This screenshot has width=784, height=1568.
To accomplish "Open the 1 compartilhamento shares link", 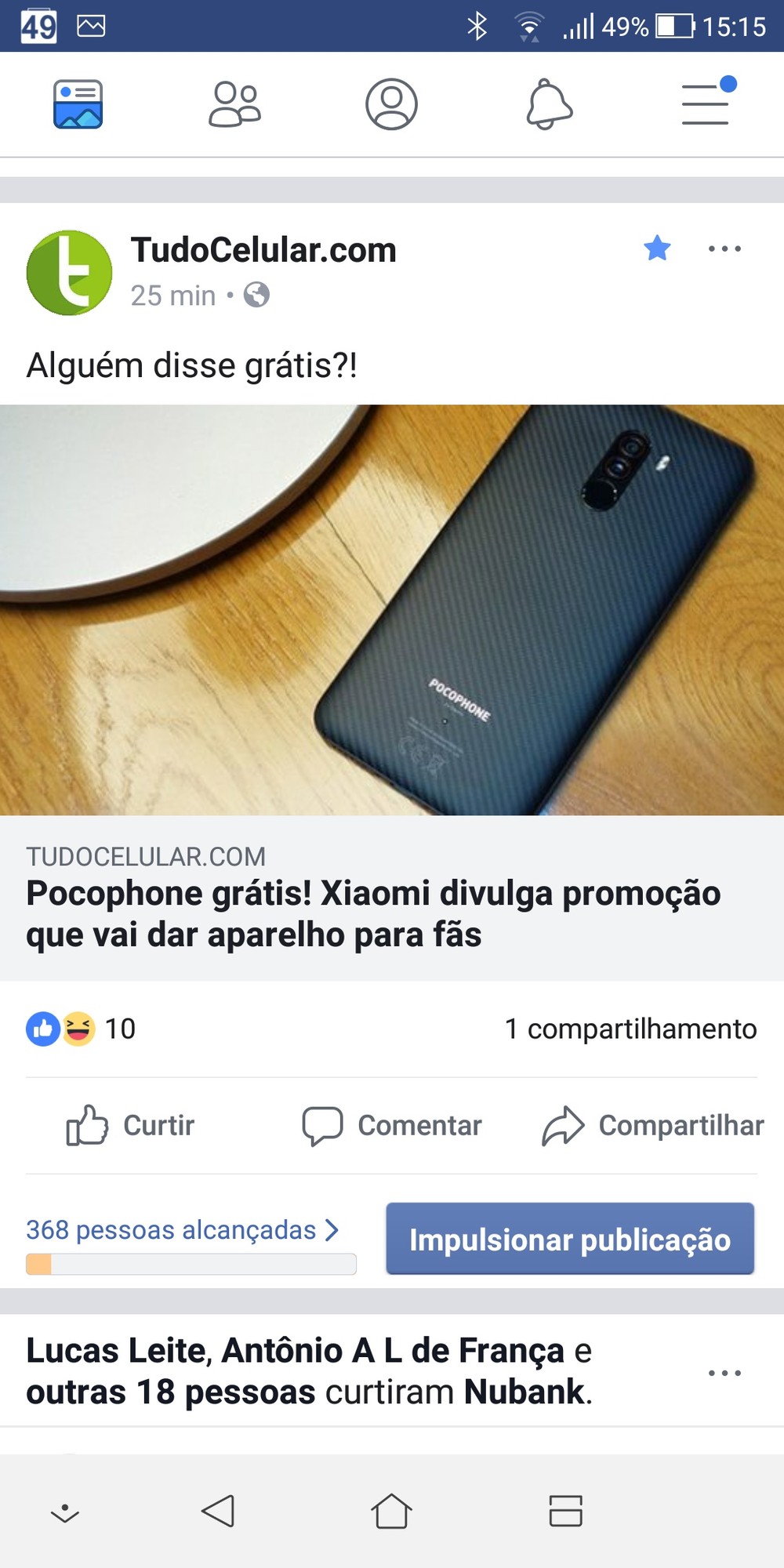I will point(630,1029).
